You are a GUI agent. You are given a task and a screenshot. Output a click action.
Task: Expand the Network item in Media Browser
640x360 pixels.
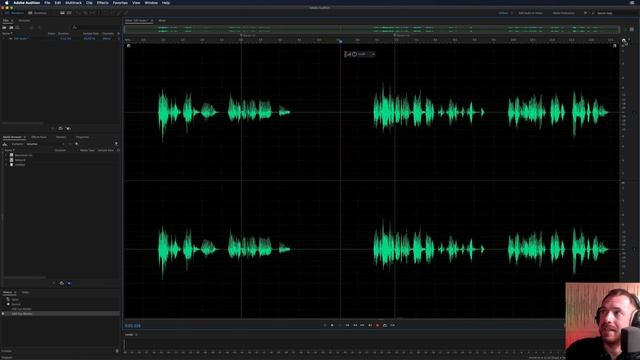click(x=6, y=160)
